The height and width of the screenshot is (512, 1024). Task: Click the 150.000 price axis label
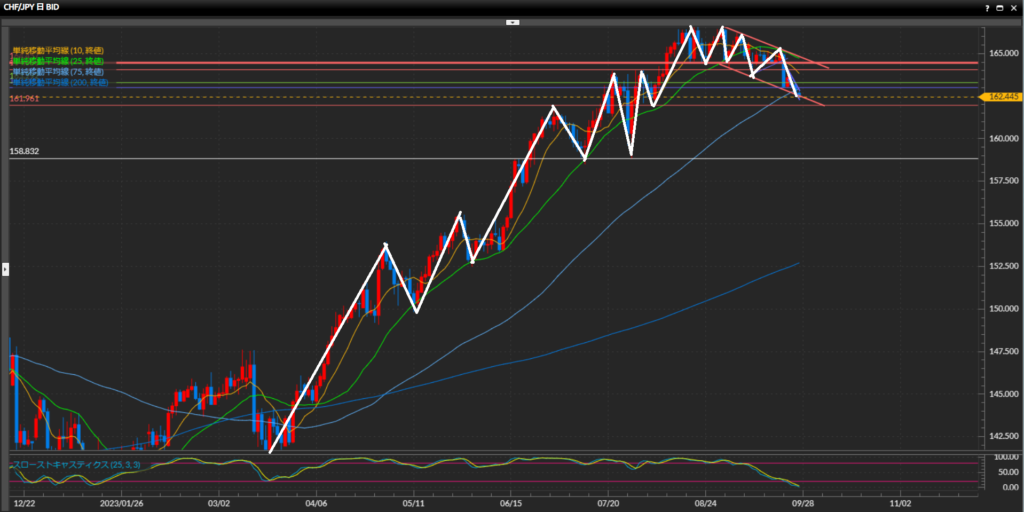1001,308
